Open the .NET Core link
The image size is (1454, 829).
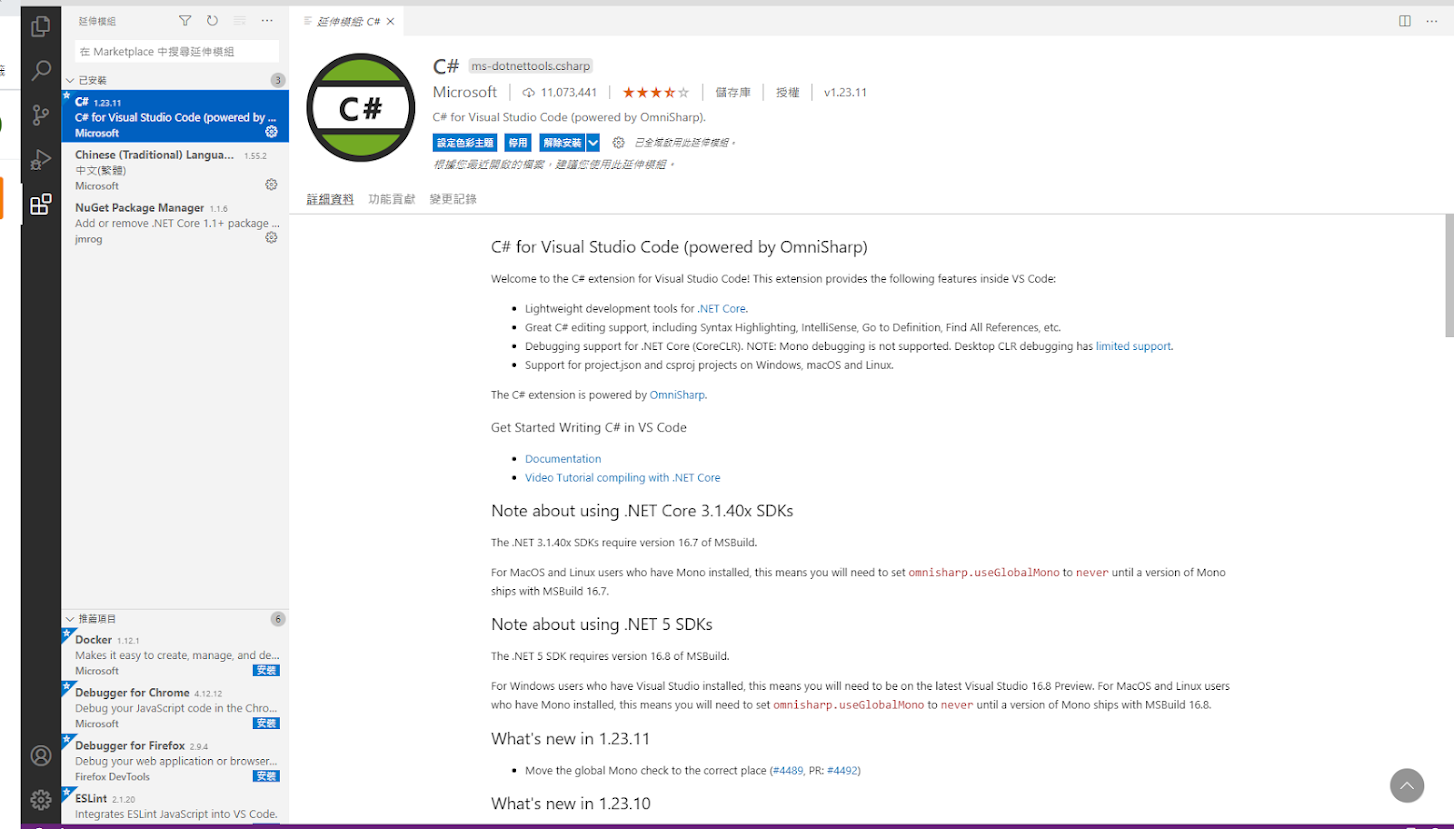tap(722, 308)
